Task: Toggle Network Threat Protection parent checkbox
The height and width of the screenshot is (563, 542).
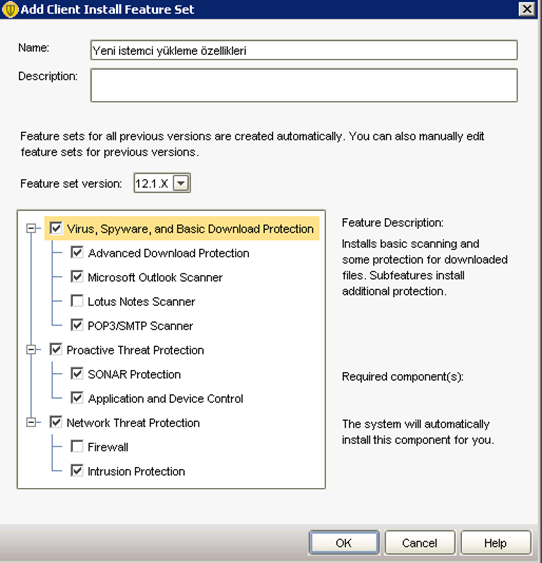Action: (x=56, y=422)
